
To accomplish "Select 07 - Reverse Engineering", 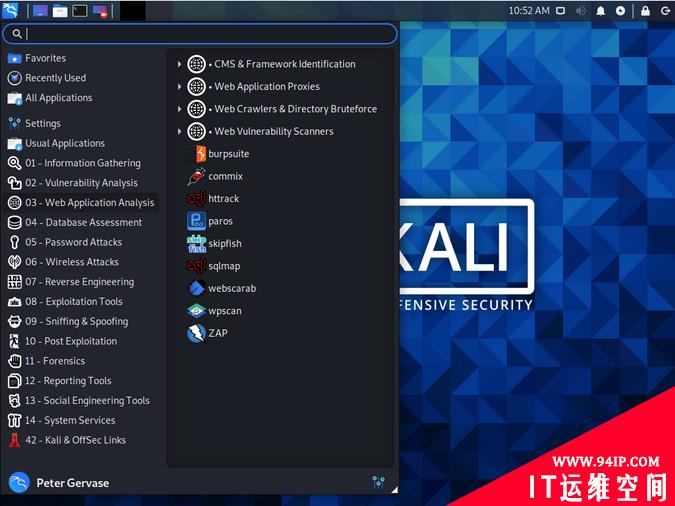I will pos(71,282).
